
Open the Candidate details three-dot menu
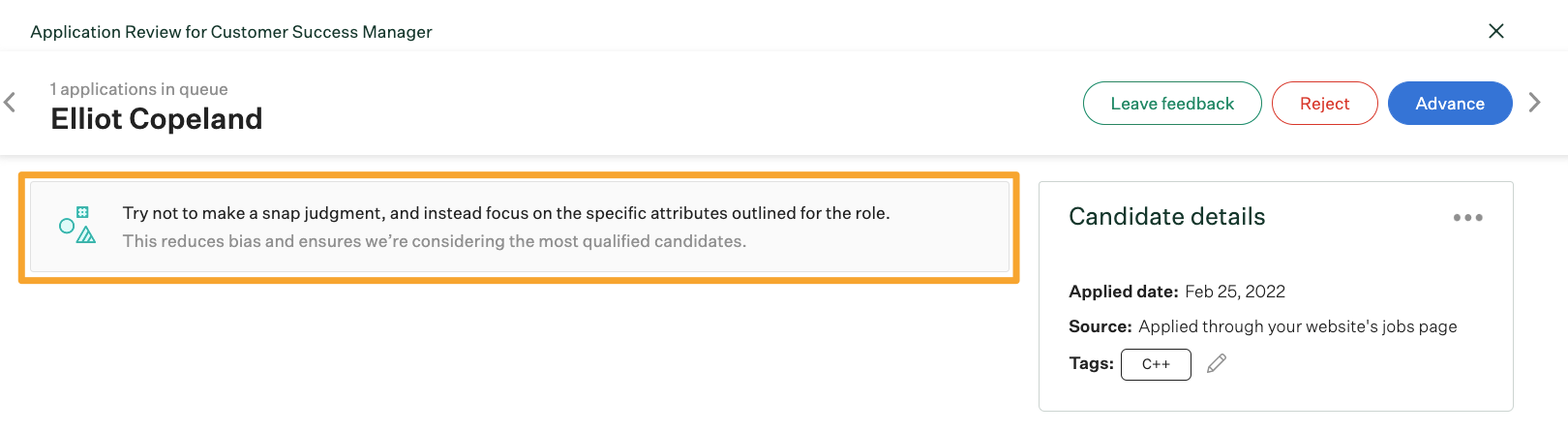tap(1467, 218)
